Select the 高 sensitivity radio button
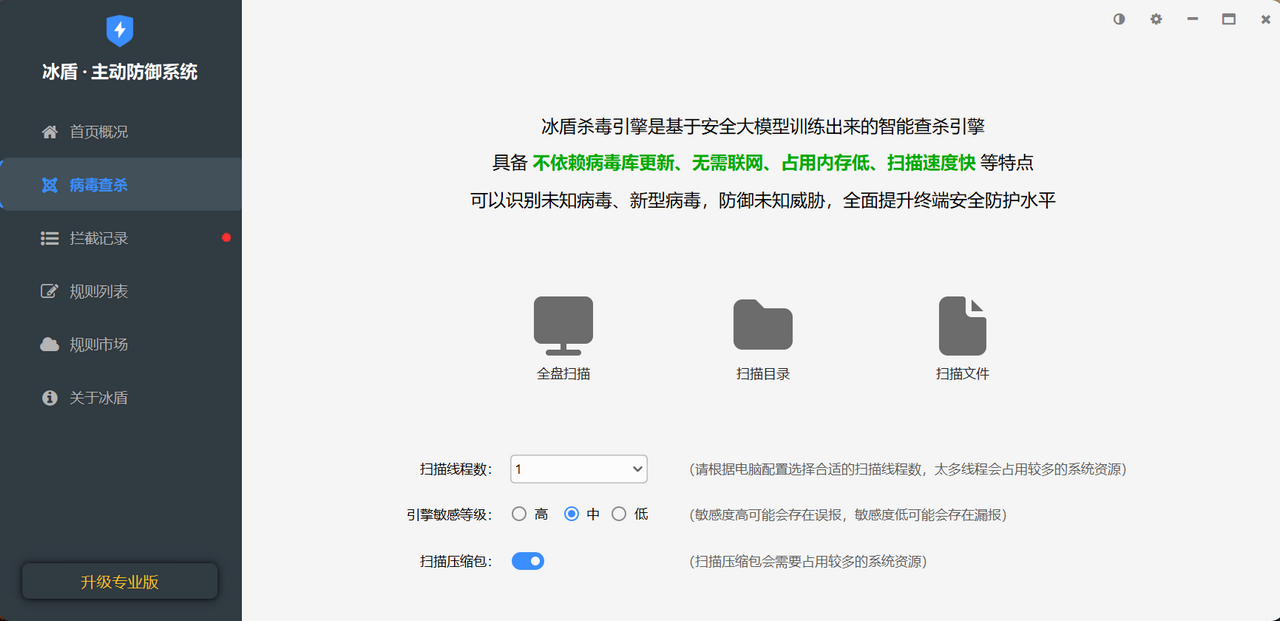Viewport: 1280px width, 621px height. (519, 514)
